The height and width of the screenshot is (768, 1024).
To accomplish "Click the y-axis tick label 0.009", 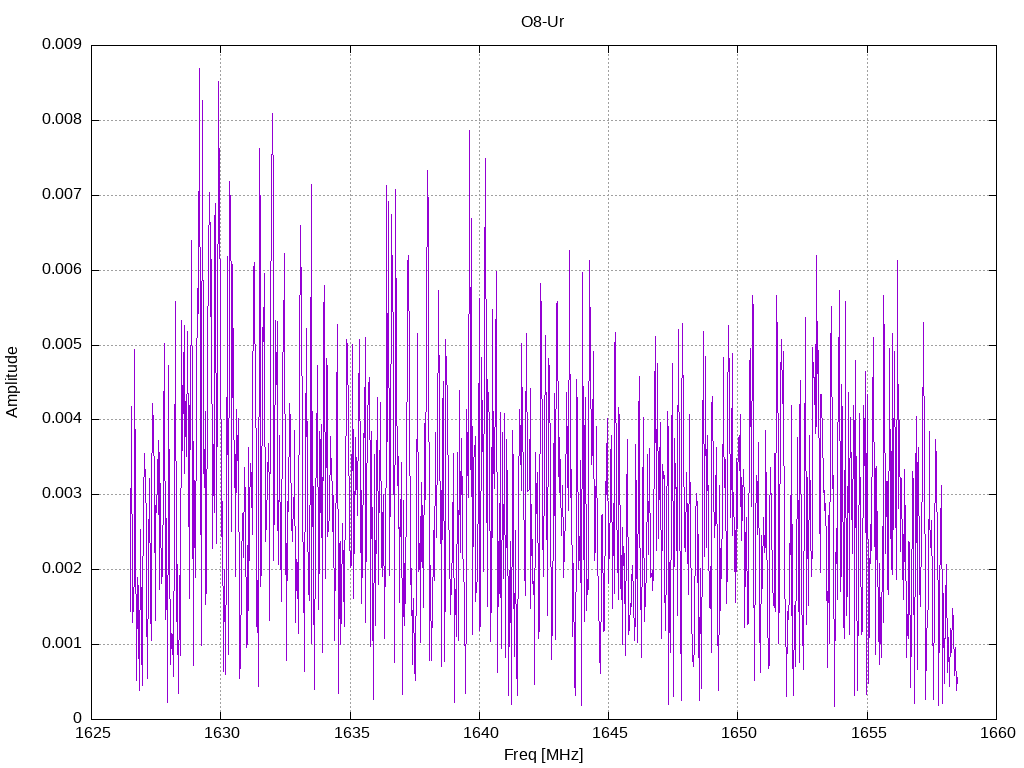I will [x=62, y=44].
